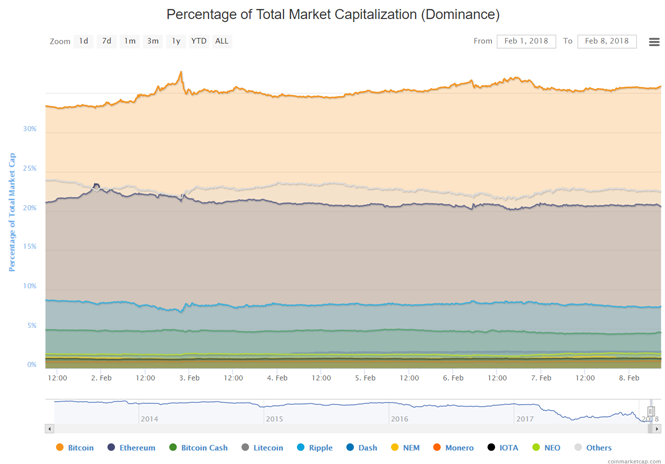This screenshot has width=665, height=464.
Task: Toggle Ethereum series in the legend
Action: tap(131, 448)
